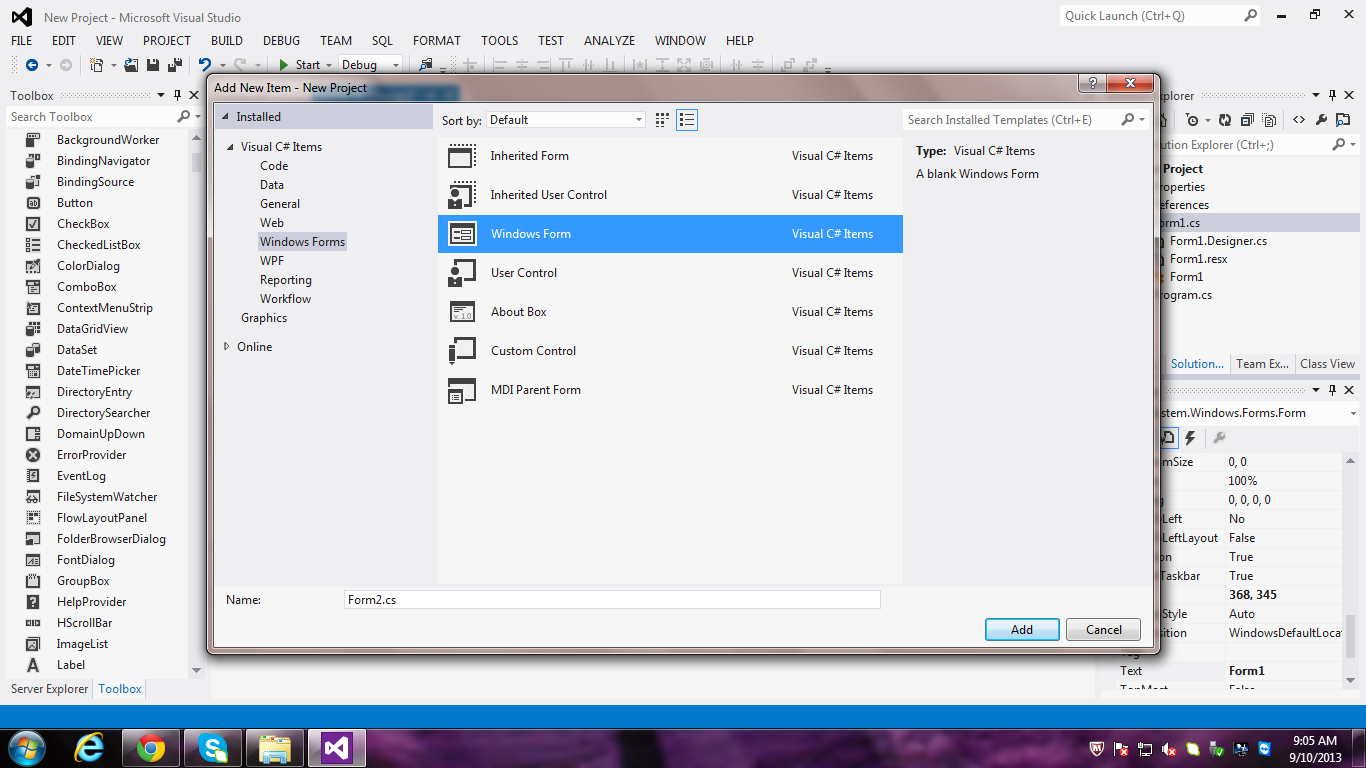This screenshot has width=1366, height=768.
Task: Click the Add button
Action: (1022, 630)
